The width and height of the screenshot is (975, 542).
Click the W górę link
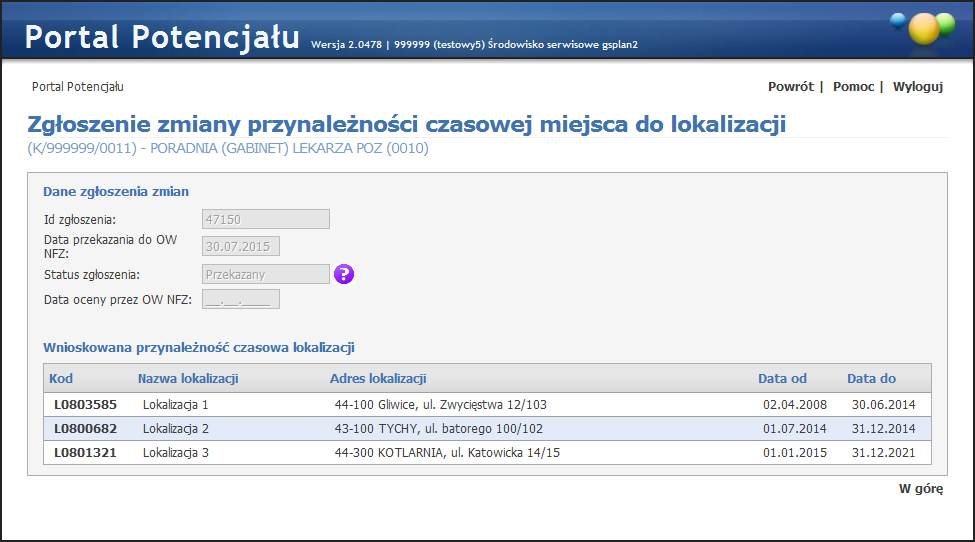tap(921, 489)
